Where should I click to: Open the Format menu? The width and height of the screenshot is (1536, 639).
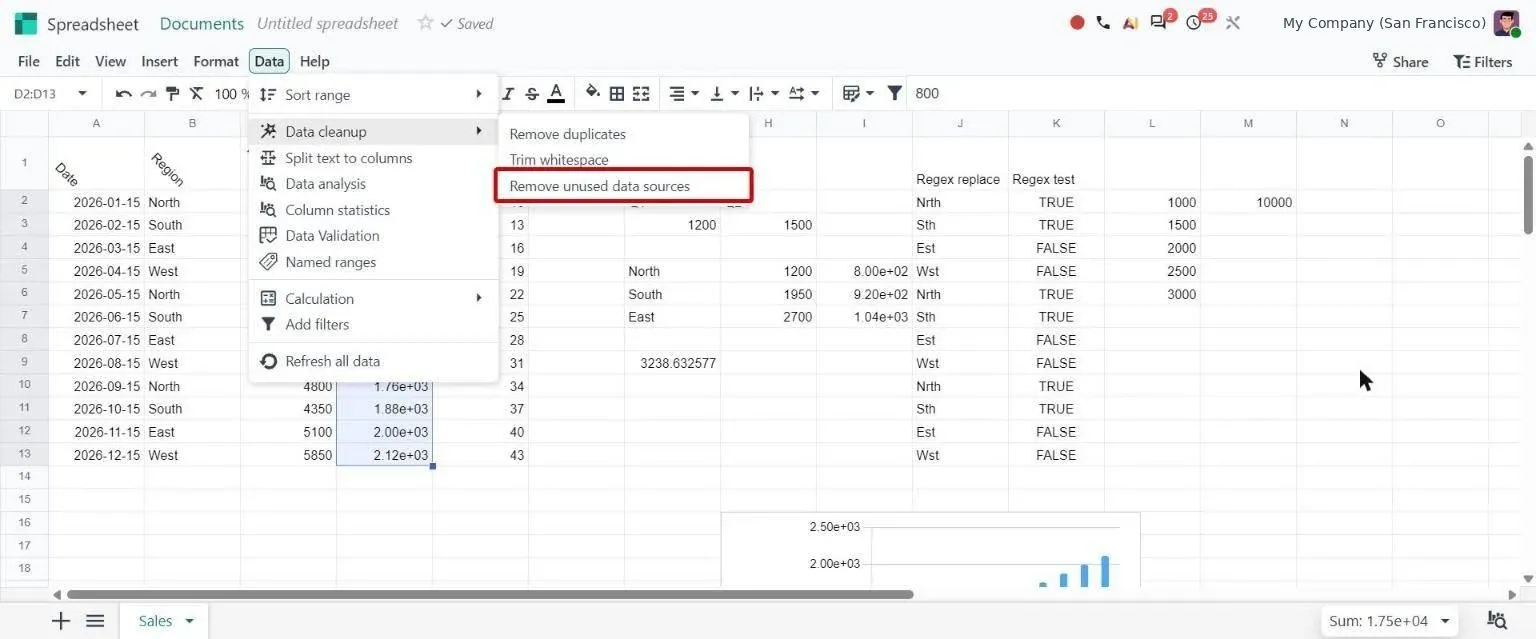point(216,61)
